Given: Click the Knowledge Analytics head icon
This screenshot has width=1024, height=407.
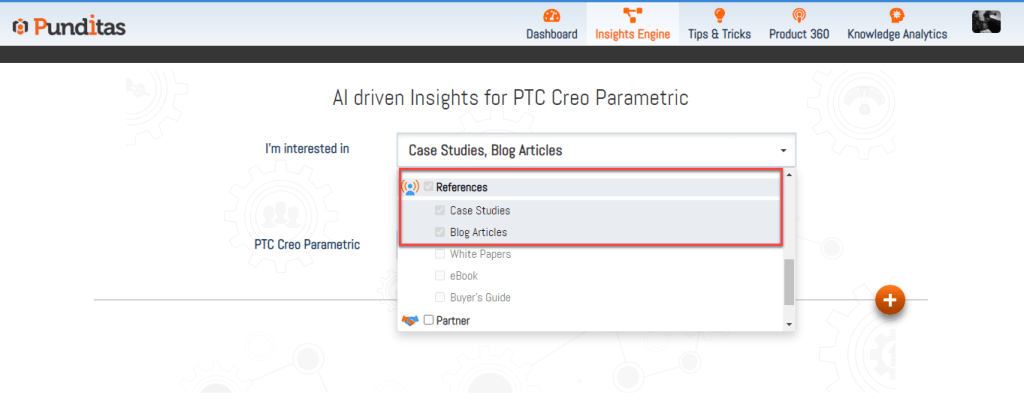Looking at the screenshot, I should [x=897, y=15].
